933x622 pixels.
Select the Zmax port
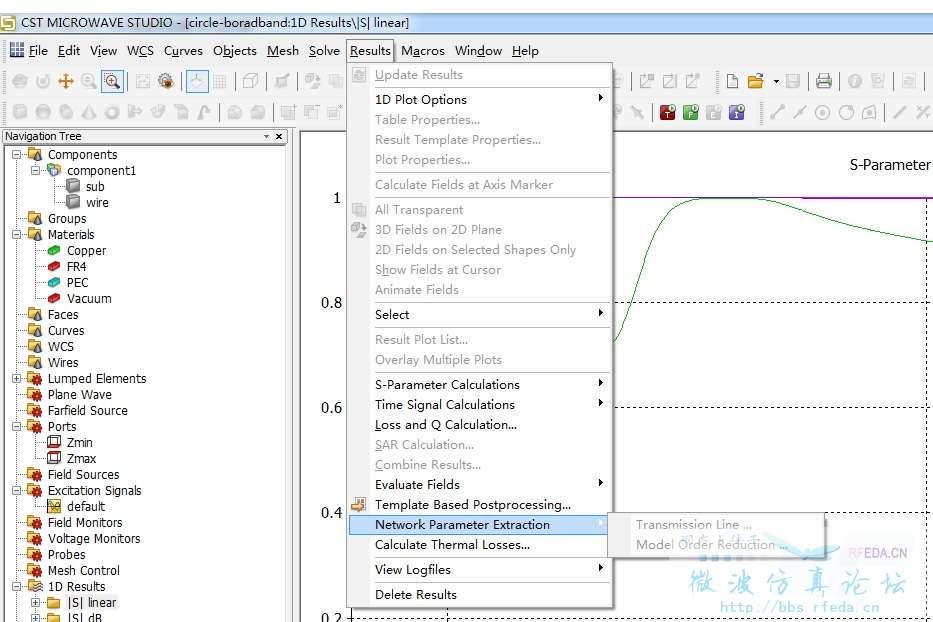pos(81,459)
